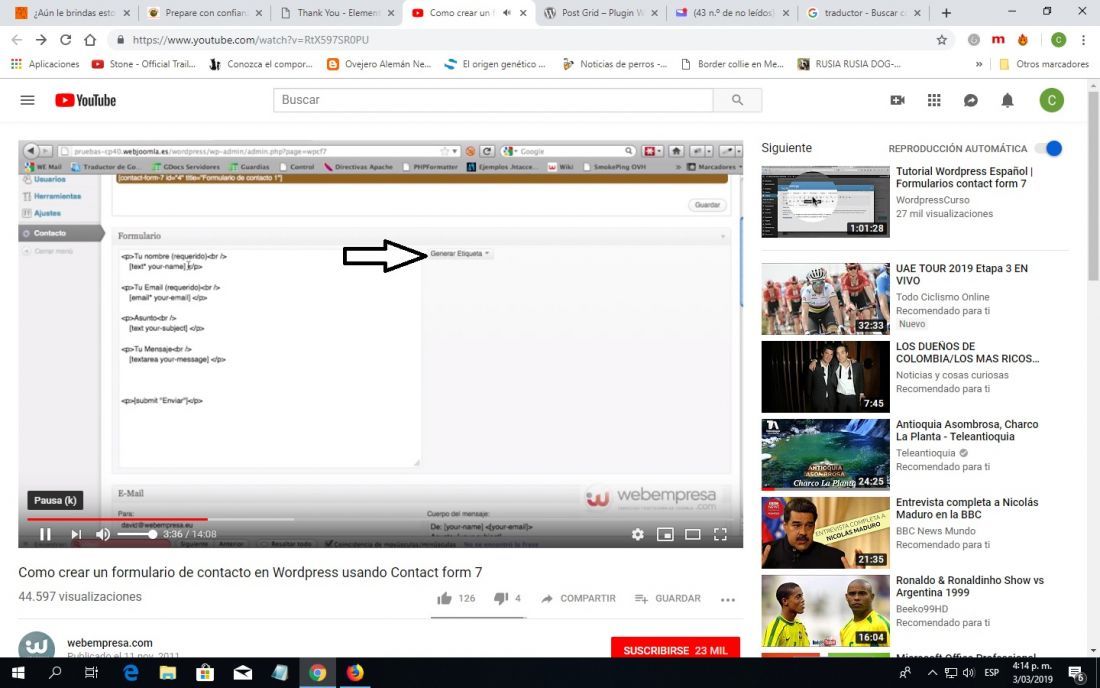
Task: Switch to the 43 no leídos mail tab
Action: pos(732,13)
